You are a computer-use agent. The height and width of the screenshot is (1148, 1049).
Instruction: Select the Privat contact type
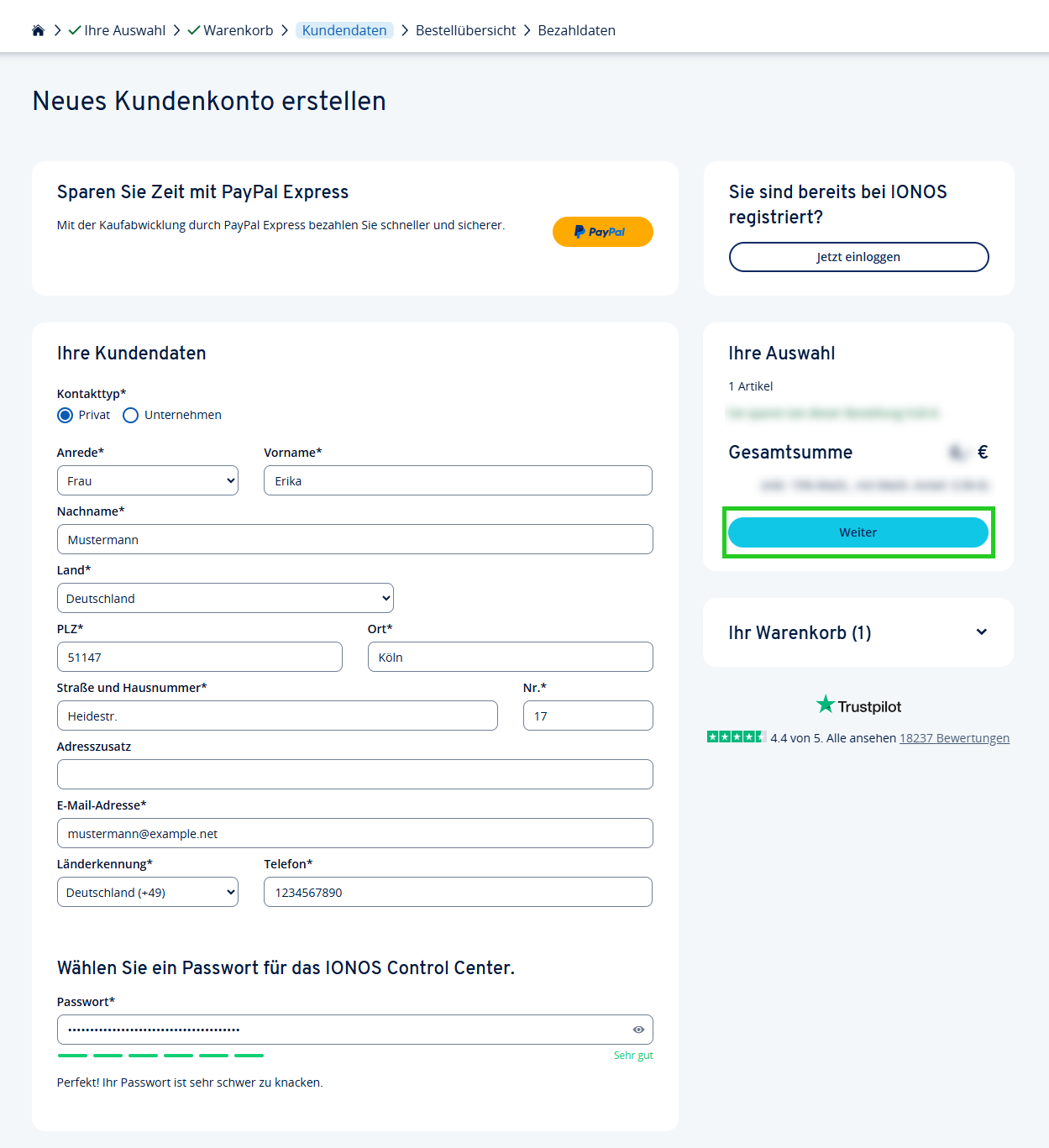tap(65, 415)
